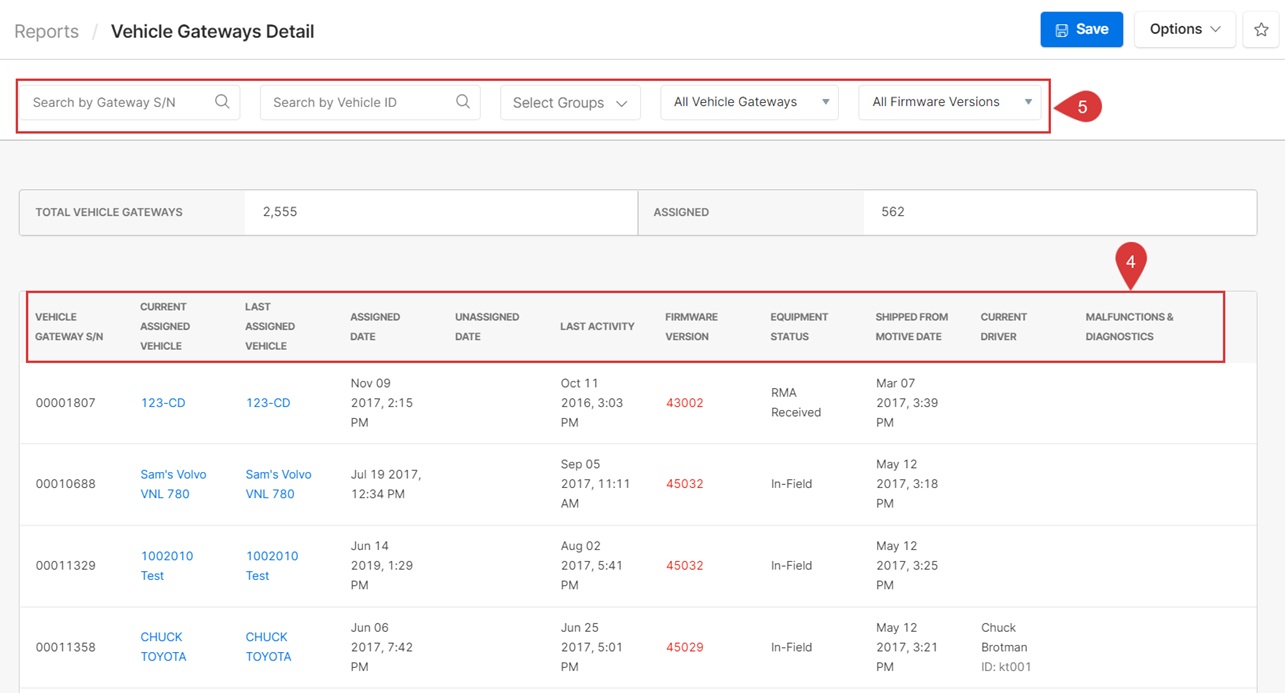
Task: Click firmware version 45029
Action: (684, 647)
